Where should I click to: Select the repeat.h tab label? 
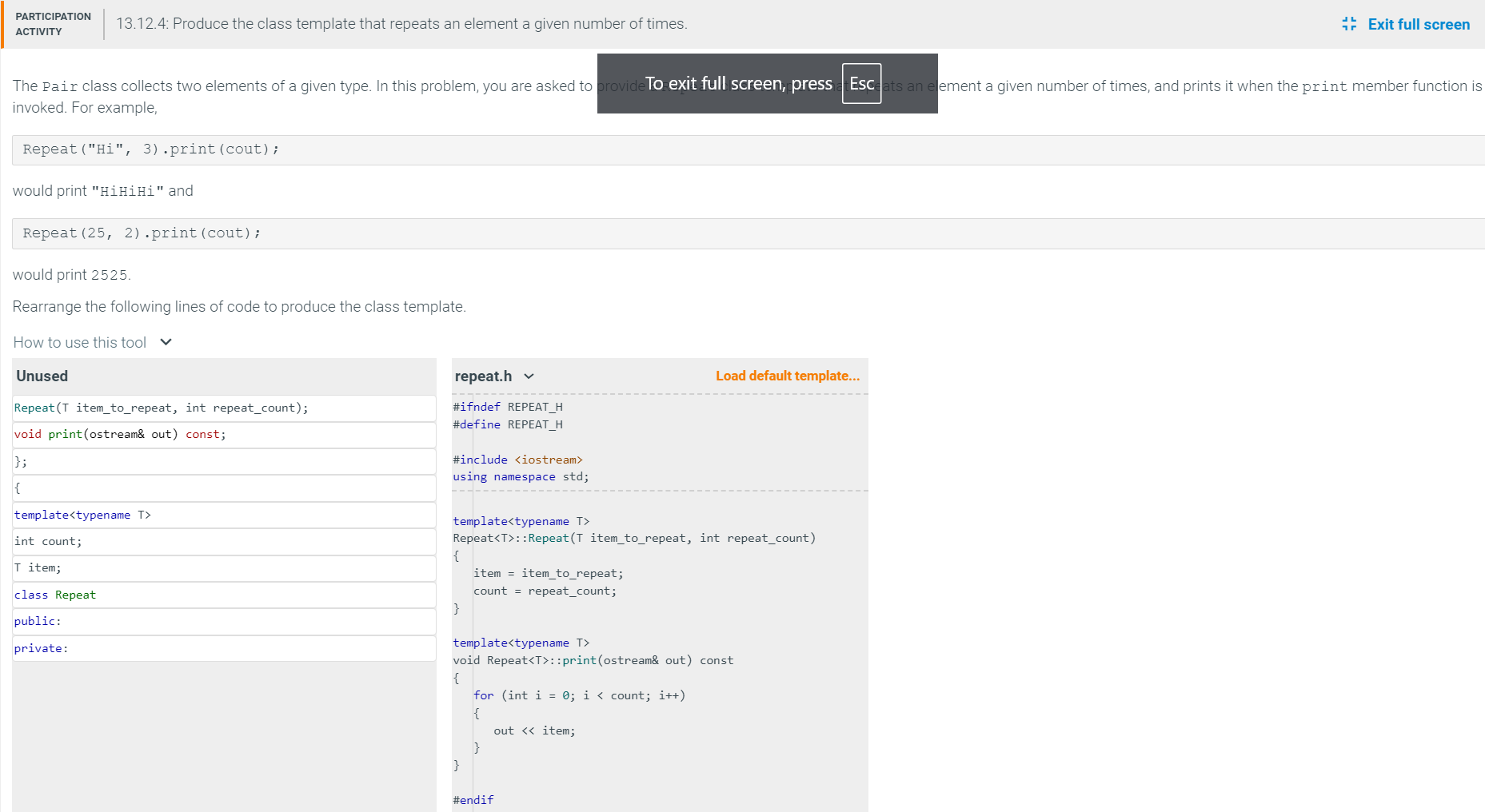(x=485, y=376)
